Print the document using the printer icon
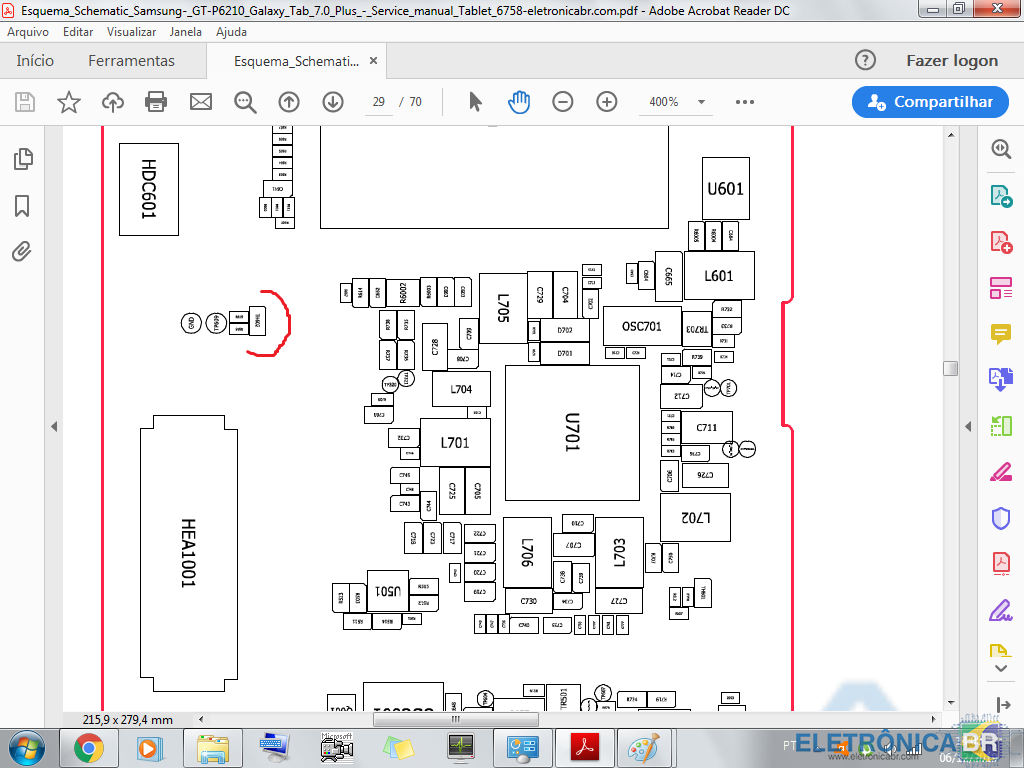This screenshot has height=768, width=1024. click(156, 102)
